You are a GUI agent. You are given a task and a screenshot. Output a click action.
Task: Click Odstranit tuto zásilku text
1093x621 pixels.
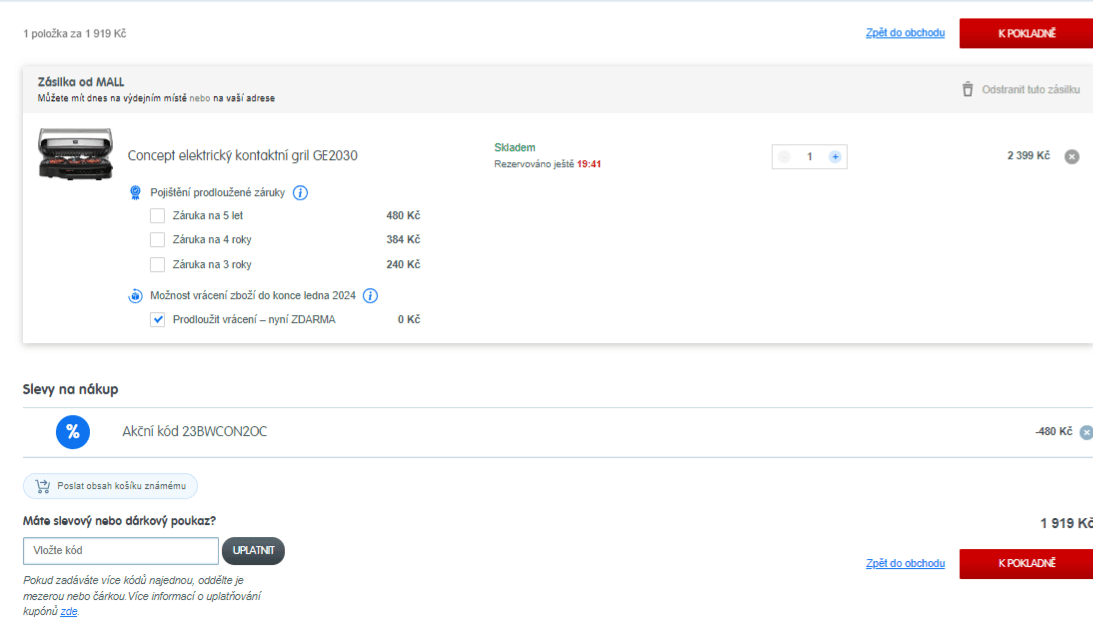click(x=1031, y=89)
